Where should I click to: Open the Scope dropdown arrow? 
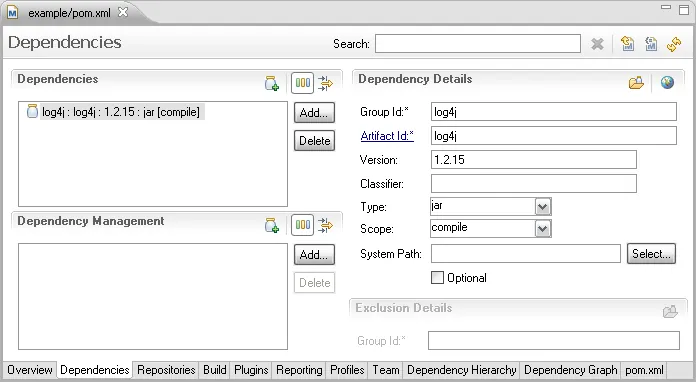(543, 229)
